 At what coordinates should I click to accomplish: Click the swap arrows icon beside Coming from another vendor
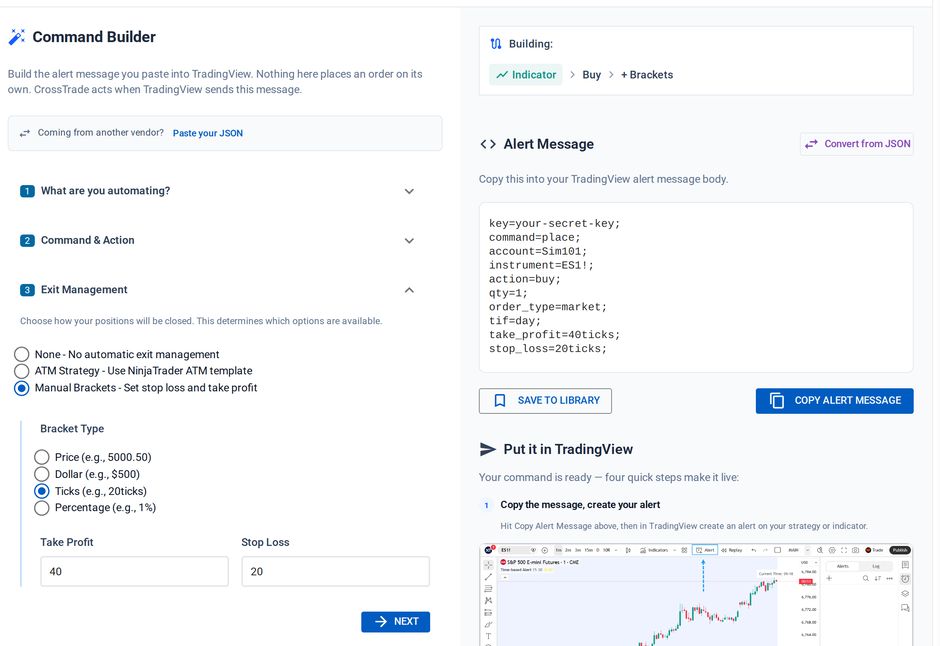[x=25, y=133]
